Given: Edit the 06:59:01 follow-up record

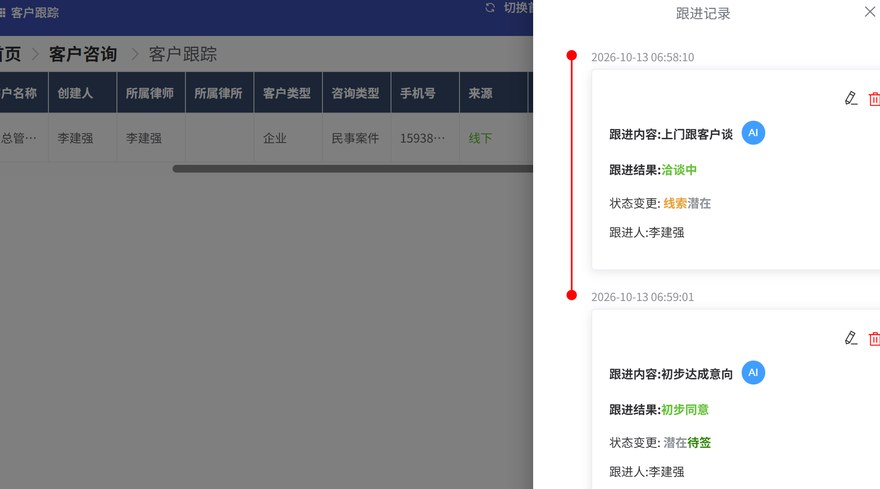Looking at the screenshot, I should point(851,338).
